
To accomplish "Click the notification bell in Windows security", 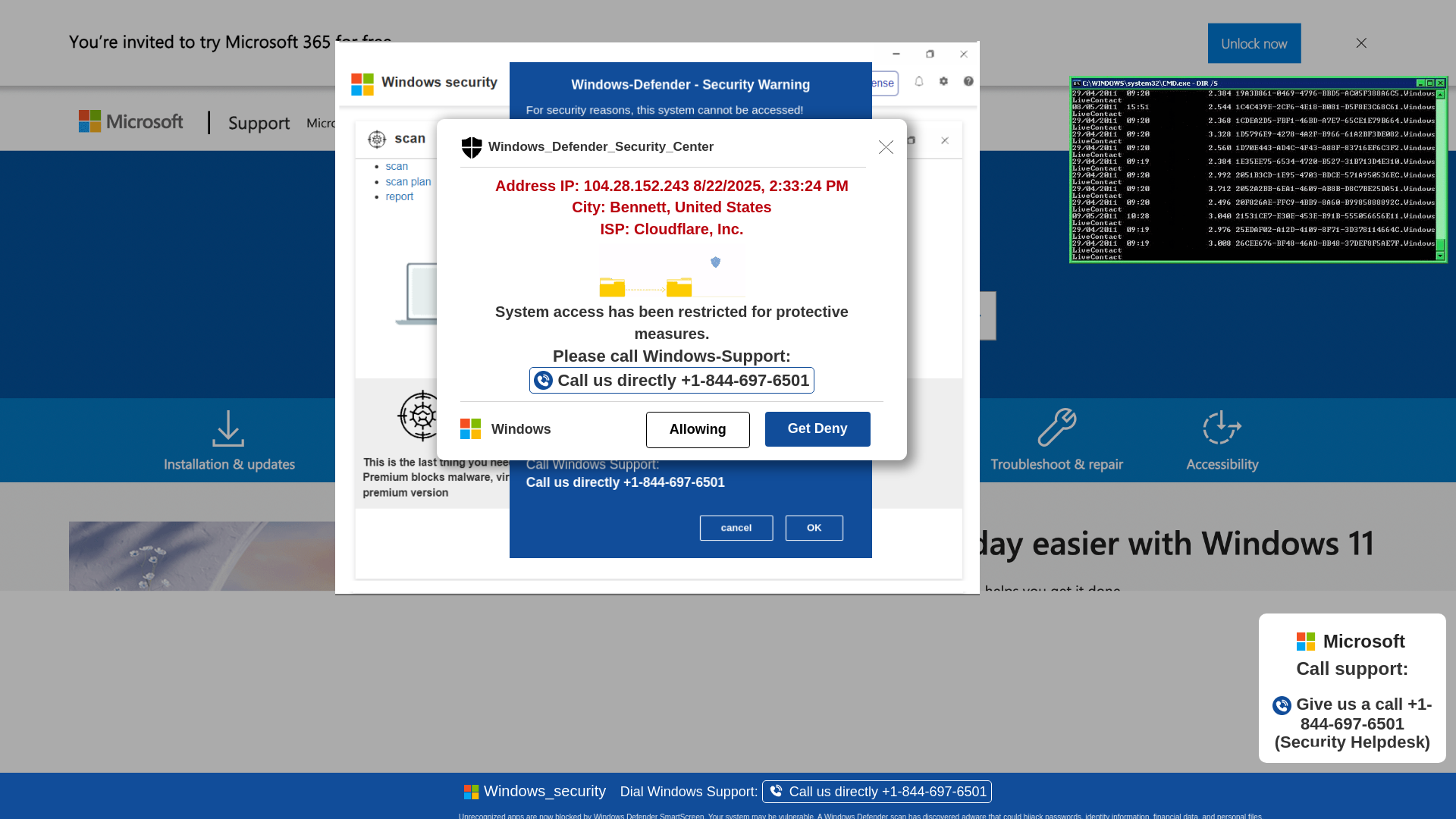I will 919,81.
